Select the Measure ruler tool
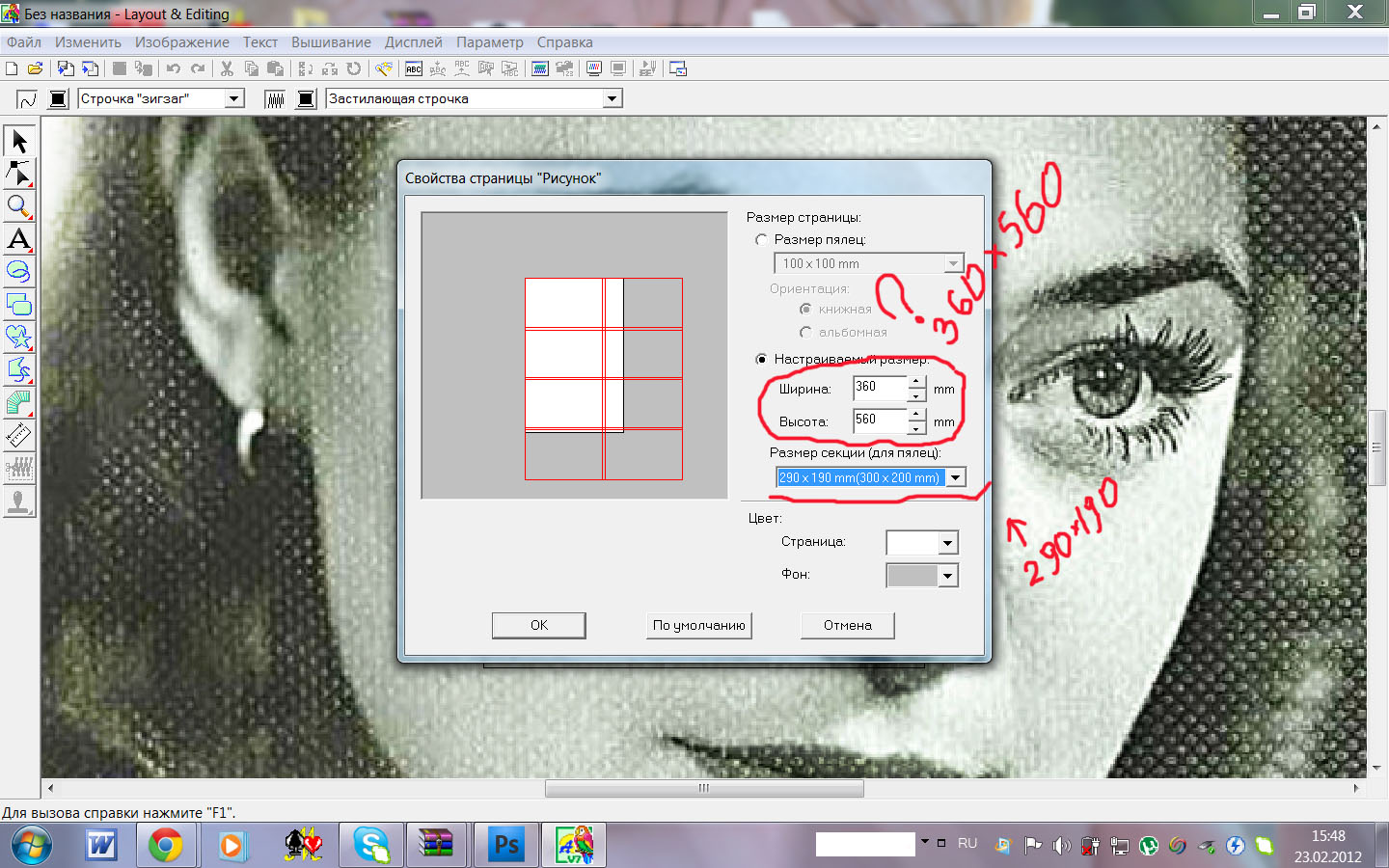The image size is (1389, 868). (19, 435)
